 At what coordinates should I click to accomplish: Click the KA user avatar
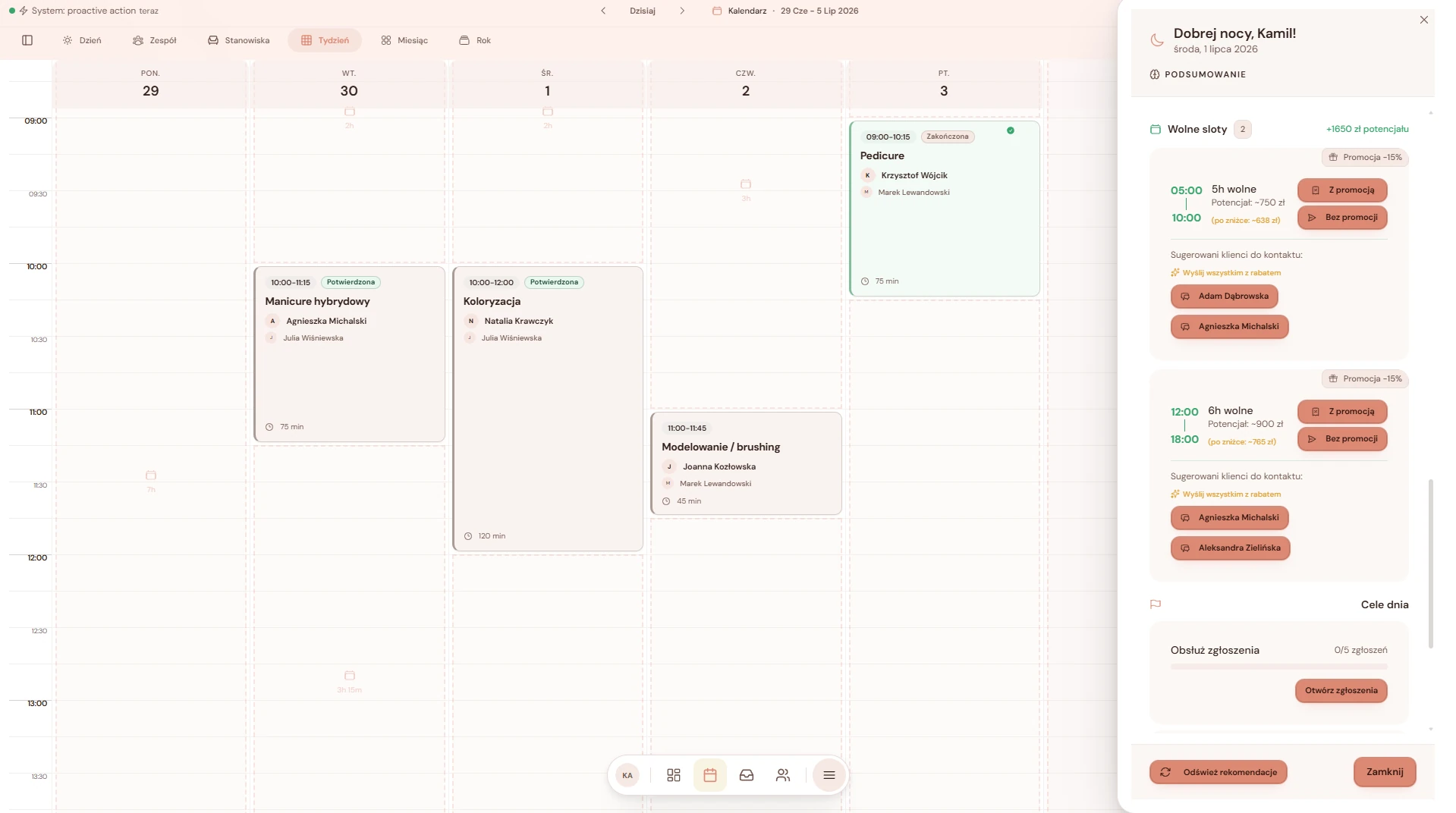coord(627,775)
